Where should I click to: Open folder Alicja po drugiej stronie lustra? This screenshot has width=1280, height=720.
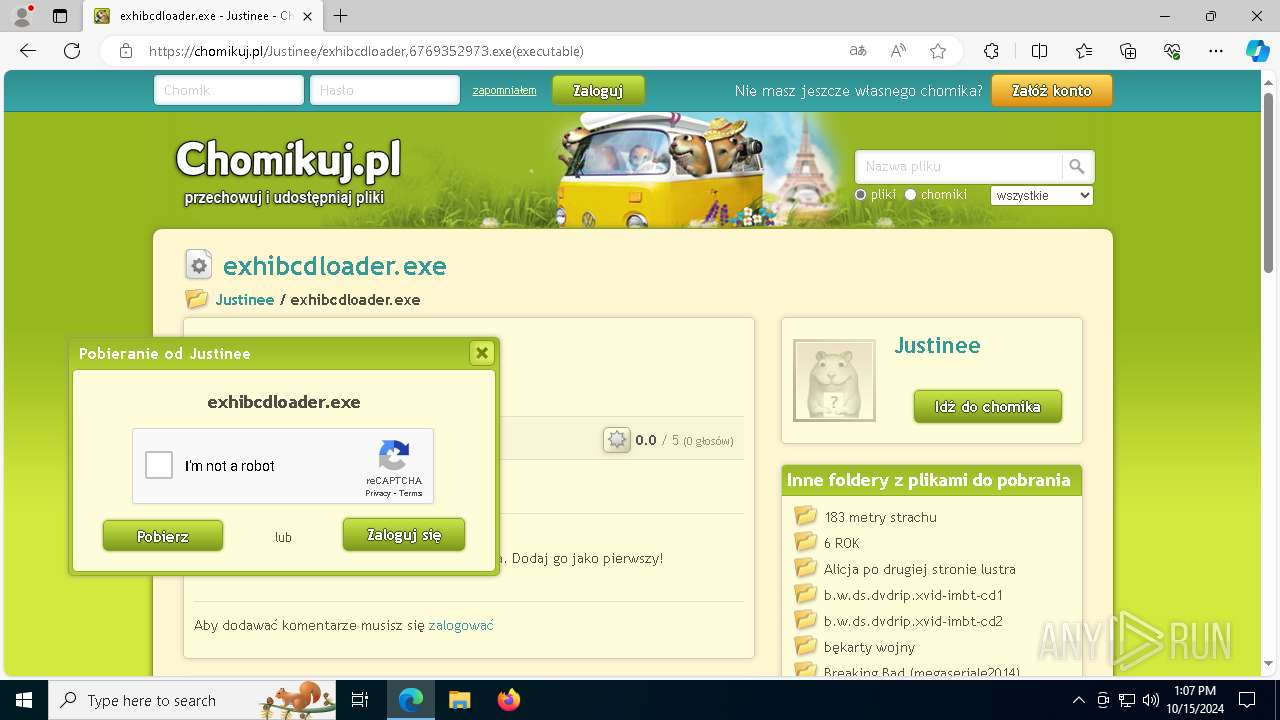[x=920, y=569]
